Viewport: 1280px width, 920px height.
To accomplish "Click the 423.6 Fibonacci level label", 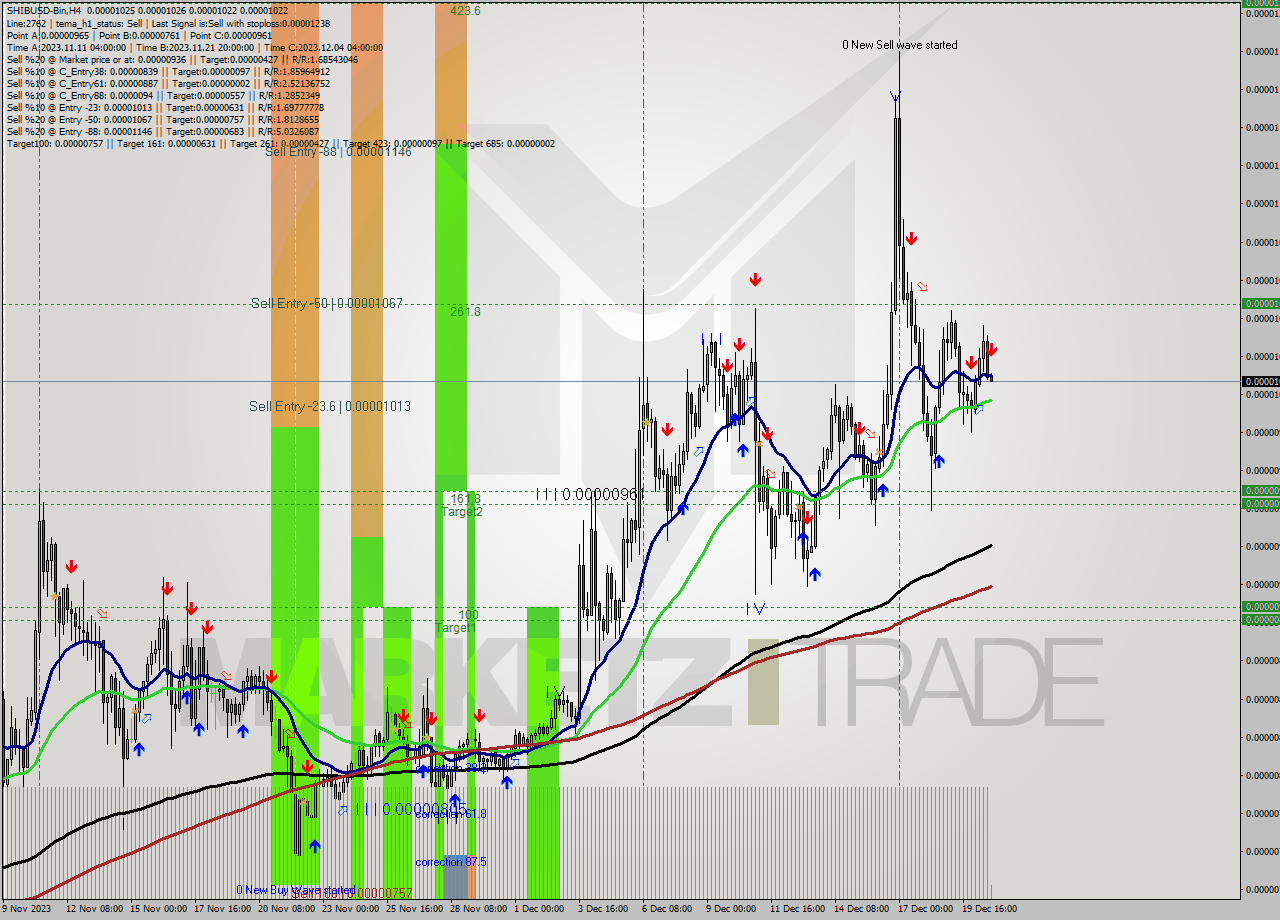I will pyautogui.click(x=465, y=10).
